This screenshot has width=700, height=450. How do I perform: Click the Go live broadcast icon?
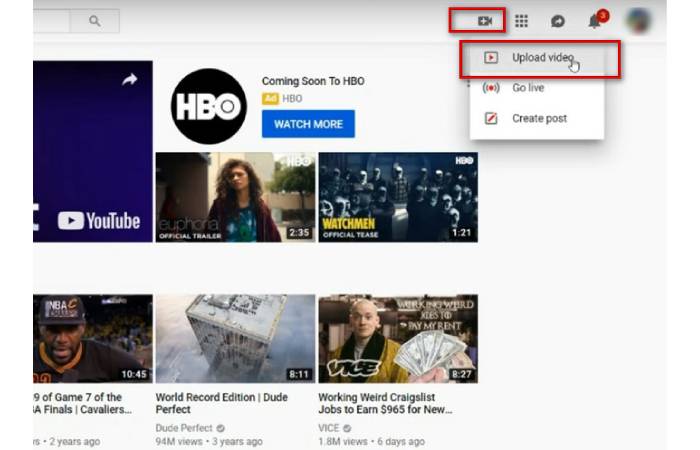click(491, 88)
